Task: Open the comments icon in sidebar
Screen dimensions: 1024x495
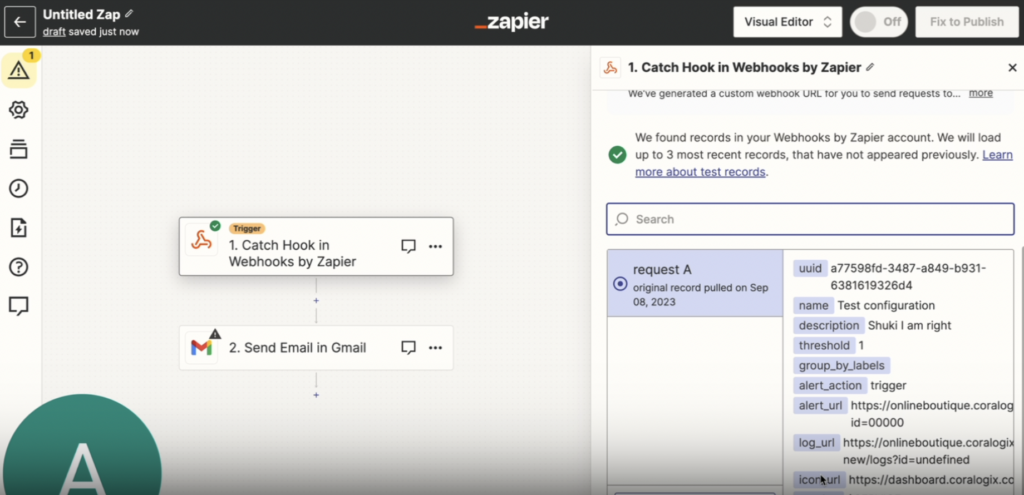Action: tap(18, 306)
